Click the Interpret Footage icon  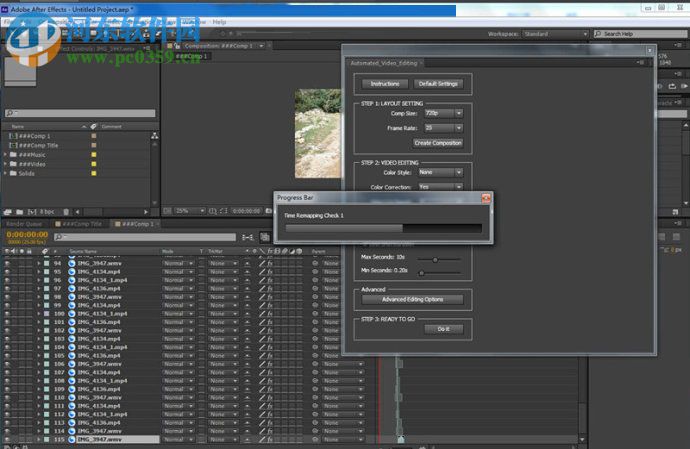(x=7, y=212)
